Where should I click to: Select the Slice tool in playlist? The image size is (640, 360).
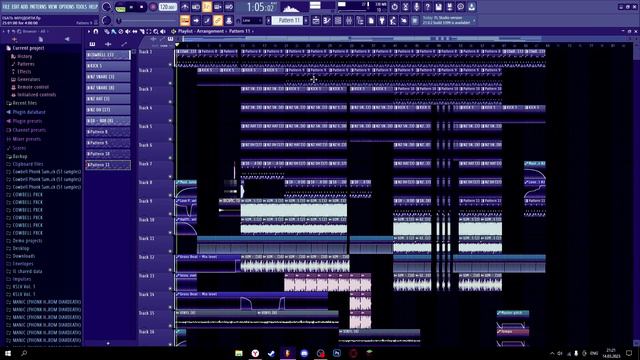pos(142,31)
